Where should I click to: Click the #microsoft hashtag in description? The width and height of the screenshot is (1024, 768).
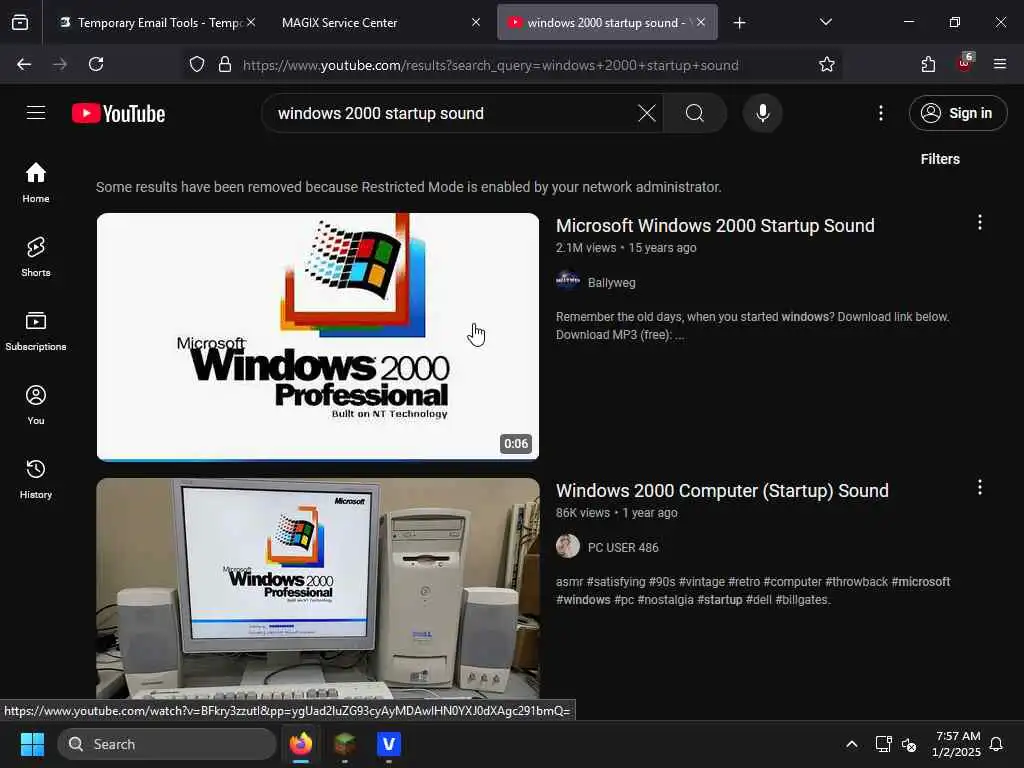point(921,581)
